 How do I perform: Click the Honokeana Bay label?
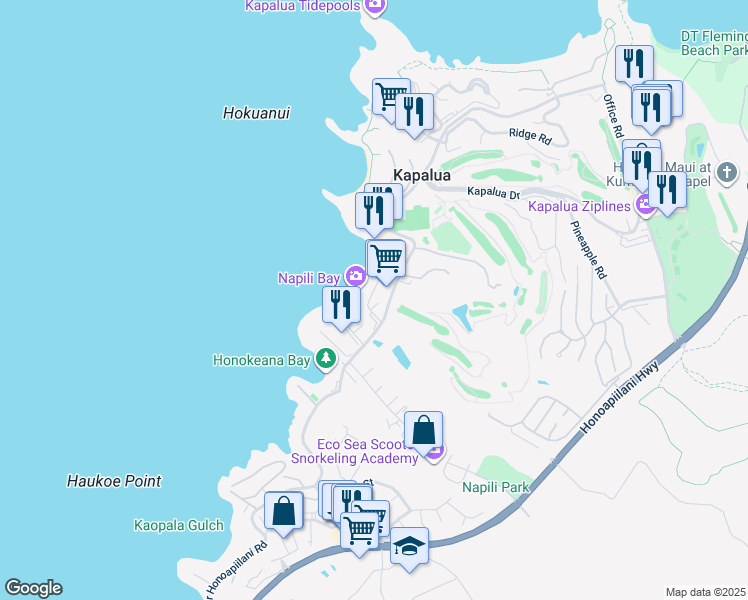[261, 360]
